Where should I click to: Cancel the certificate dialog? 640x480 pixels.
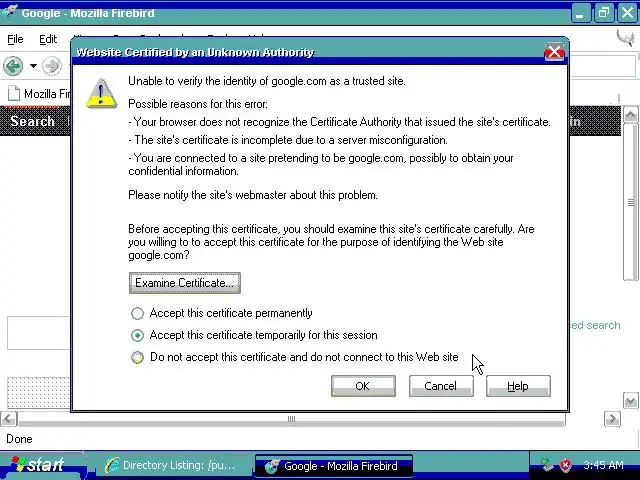click(441, 386)
